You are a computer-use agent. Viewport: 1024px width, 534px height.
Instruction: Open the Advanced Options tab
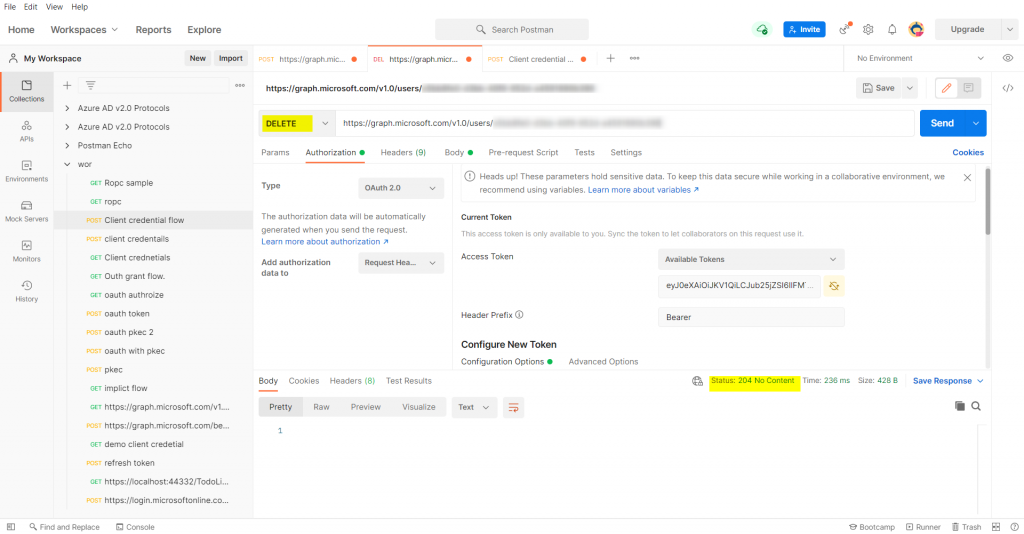tap(603, 362)
